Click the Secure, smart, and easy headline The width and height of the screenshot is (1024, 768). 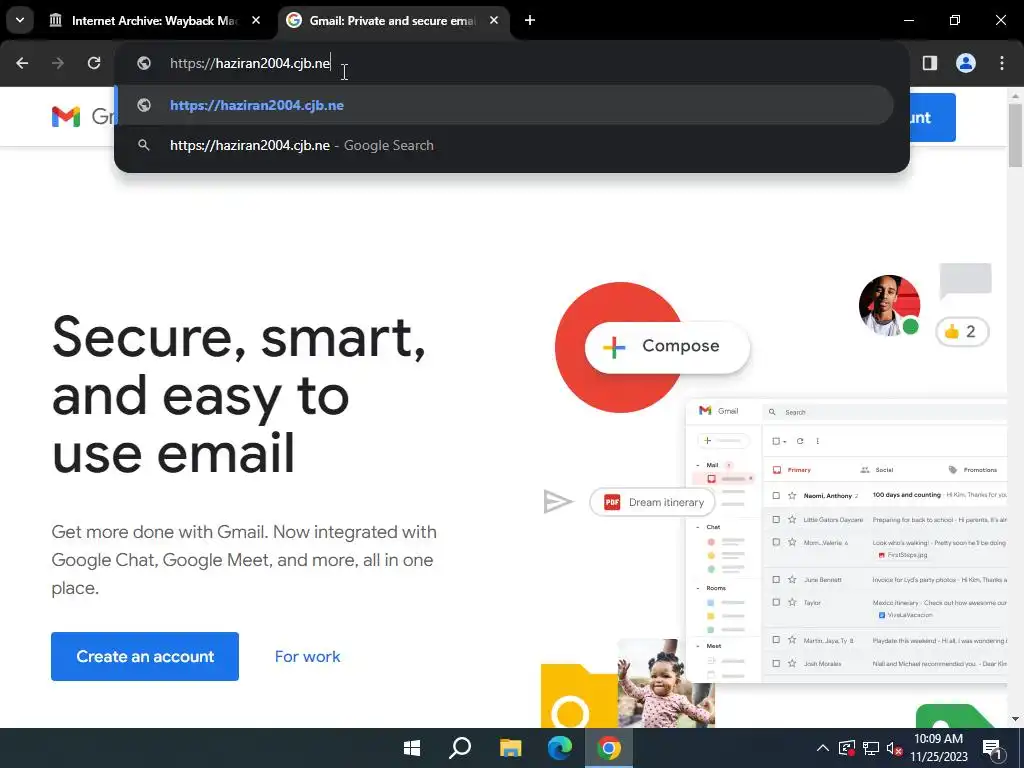tap(239, 395)
